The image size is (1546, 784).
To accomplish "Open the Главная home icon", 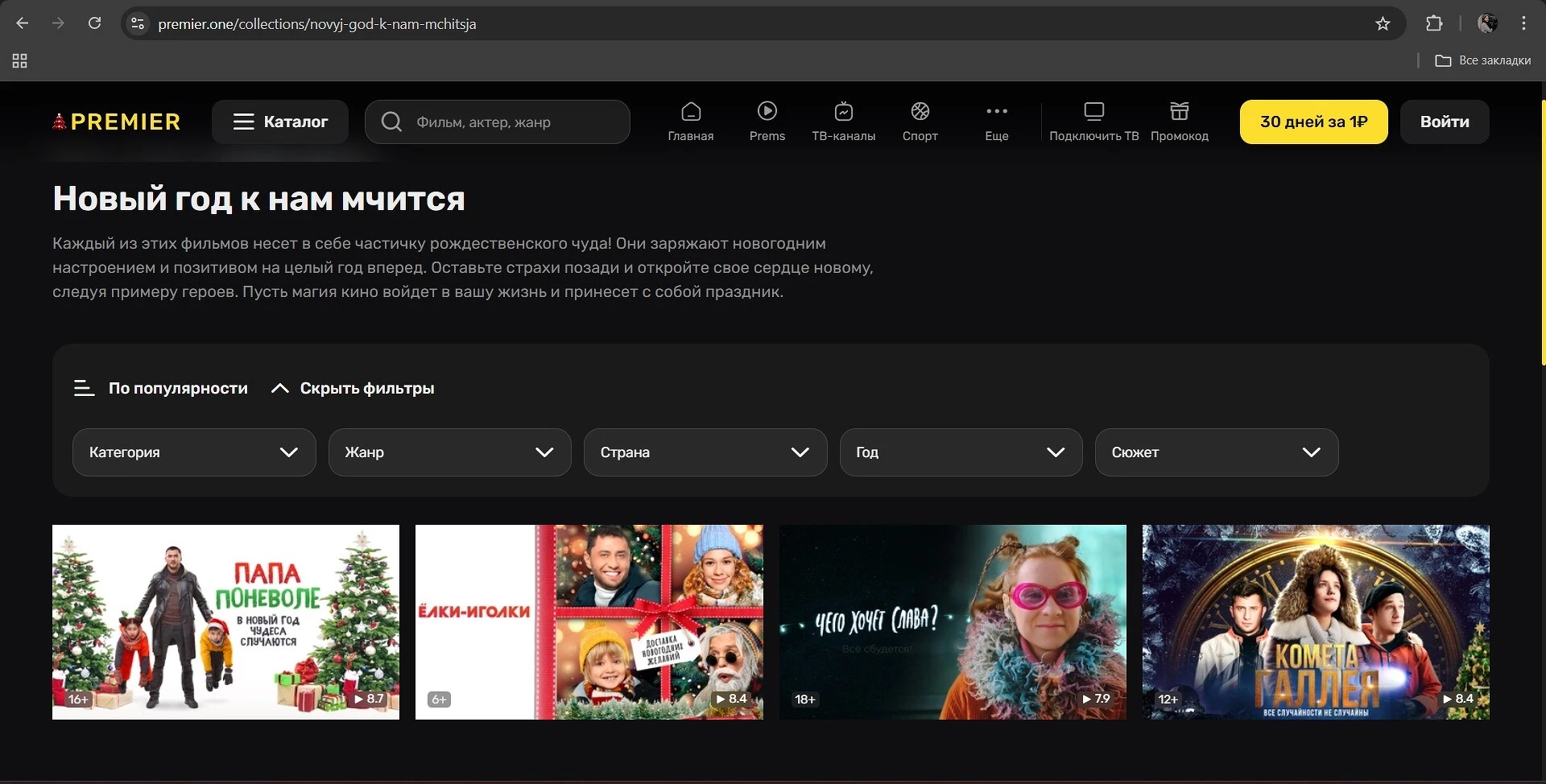I will point(691,112).
